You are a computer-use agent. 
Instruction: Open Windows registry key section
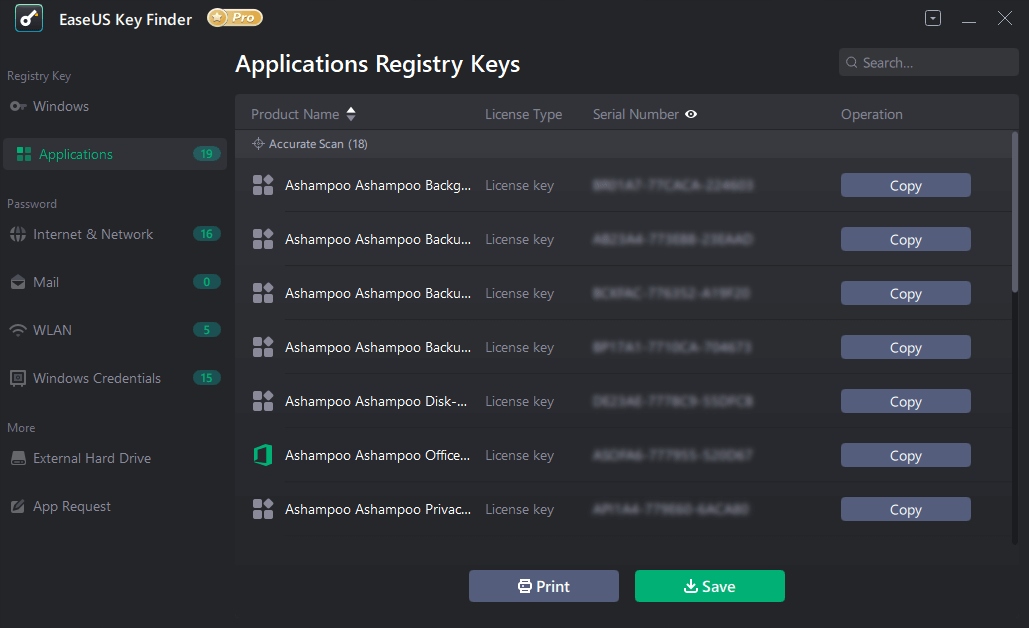pos(60,106)
